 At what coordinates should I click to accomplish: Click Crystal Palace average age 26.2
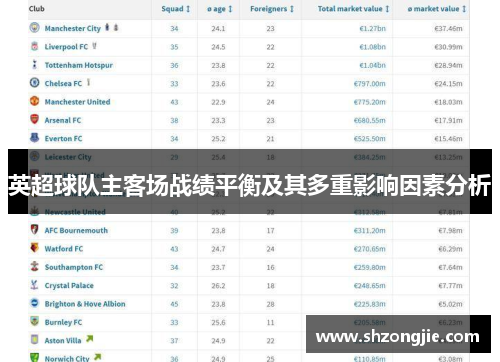pos(218,286)
